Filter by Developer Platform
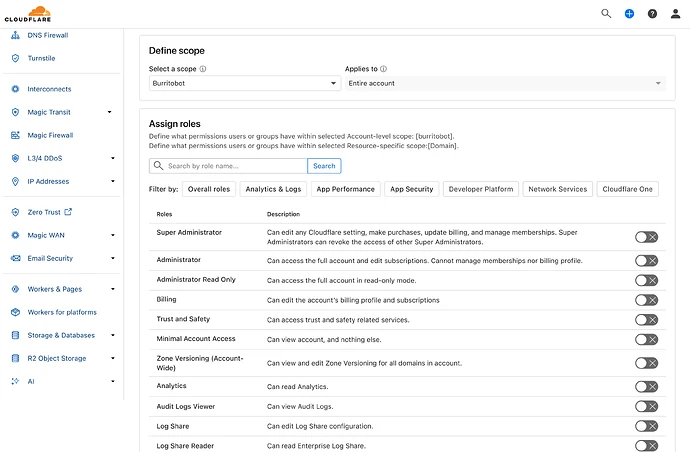The width and height of the screenshot is (690, 452). [481, 189]
